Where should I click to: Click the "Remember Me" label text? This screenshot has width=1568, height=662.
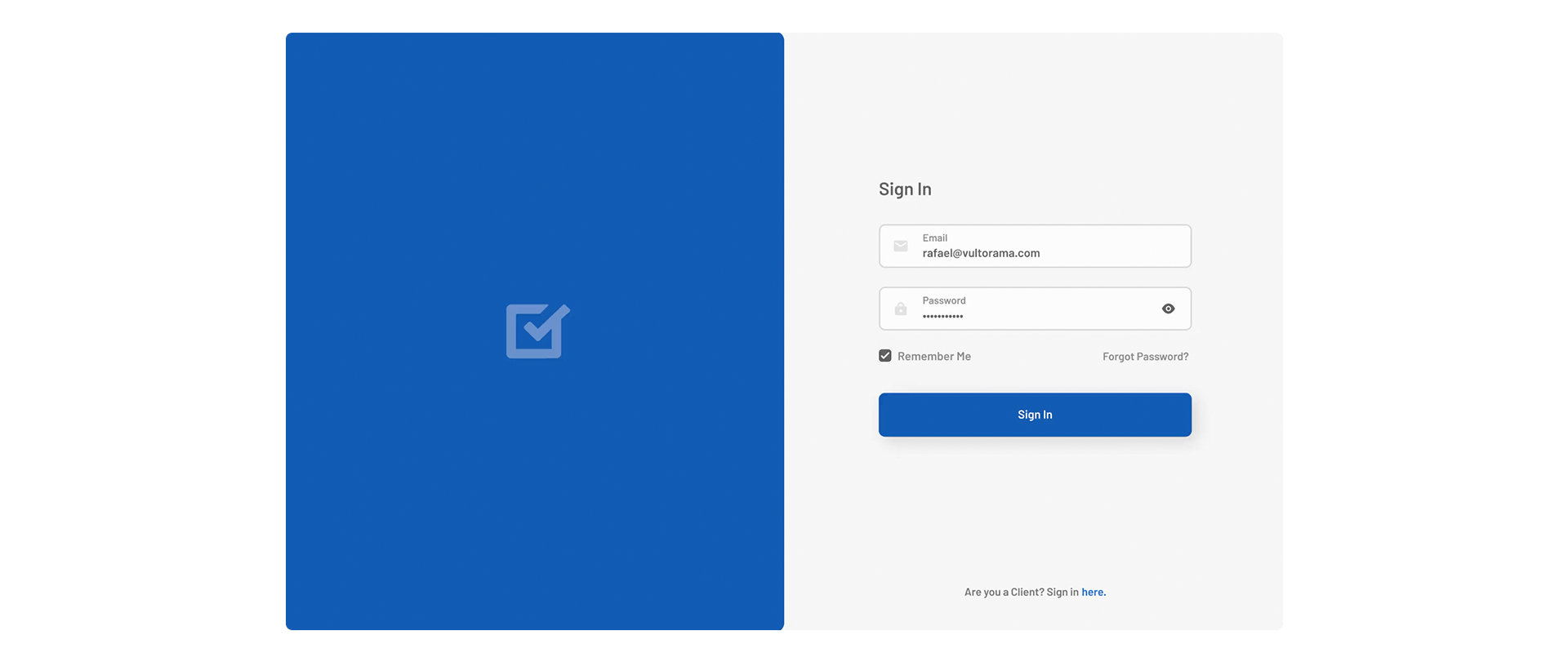934,357
